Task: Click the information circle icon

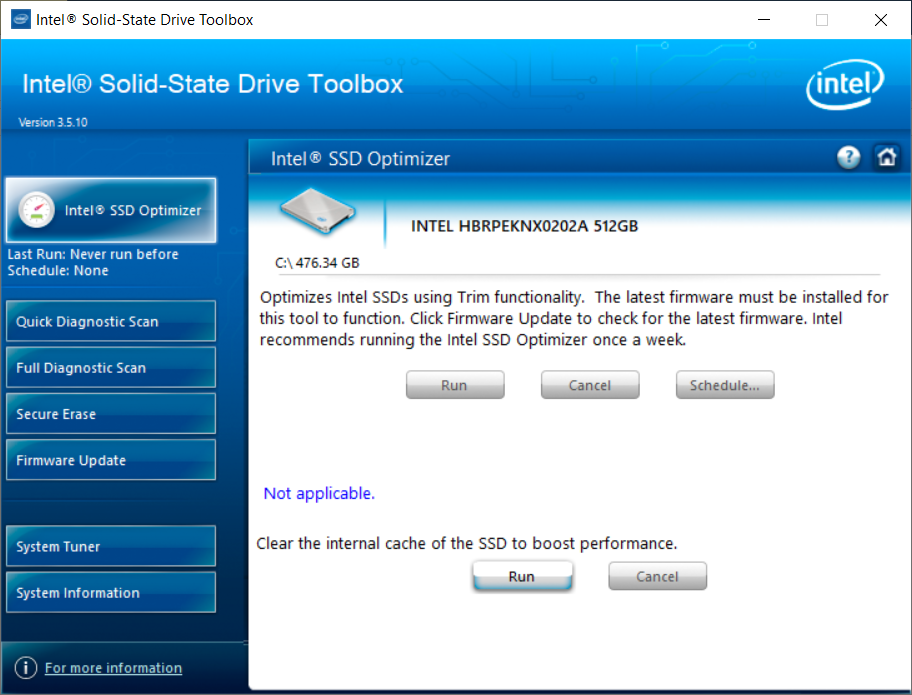Action: pos(26,668)
